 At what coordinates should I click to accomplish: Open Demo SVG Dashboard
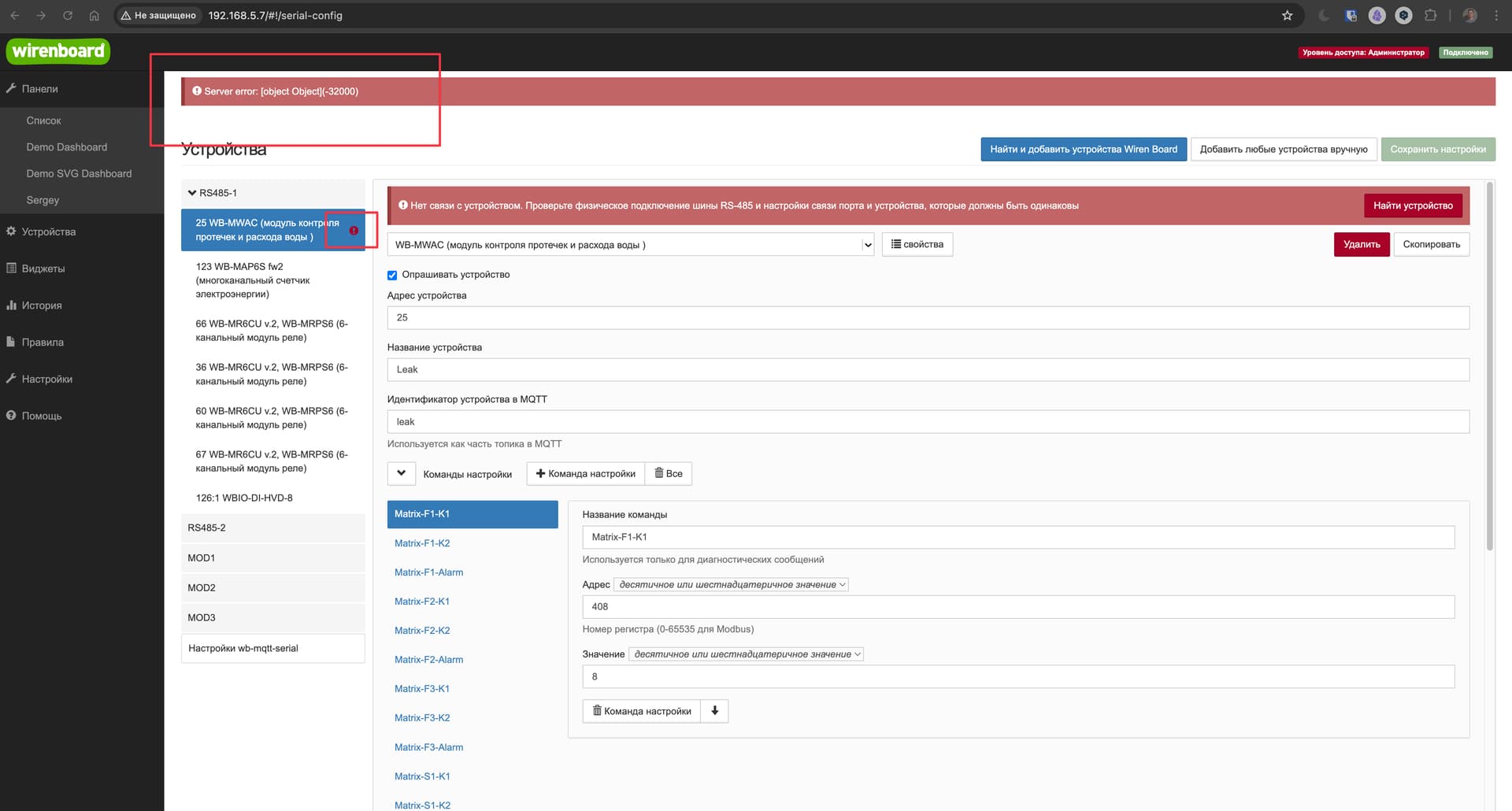[x=79, y=173]
